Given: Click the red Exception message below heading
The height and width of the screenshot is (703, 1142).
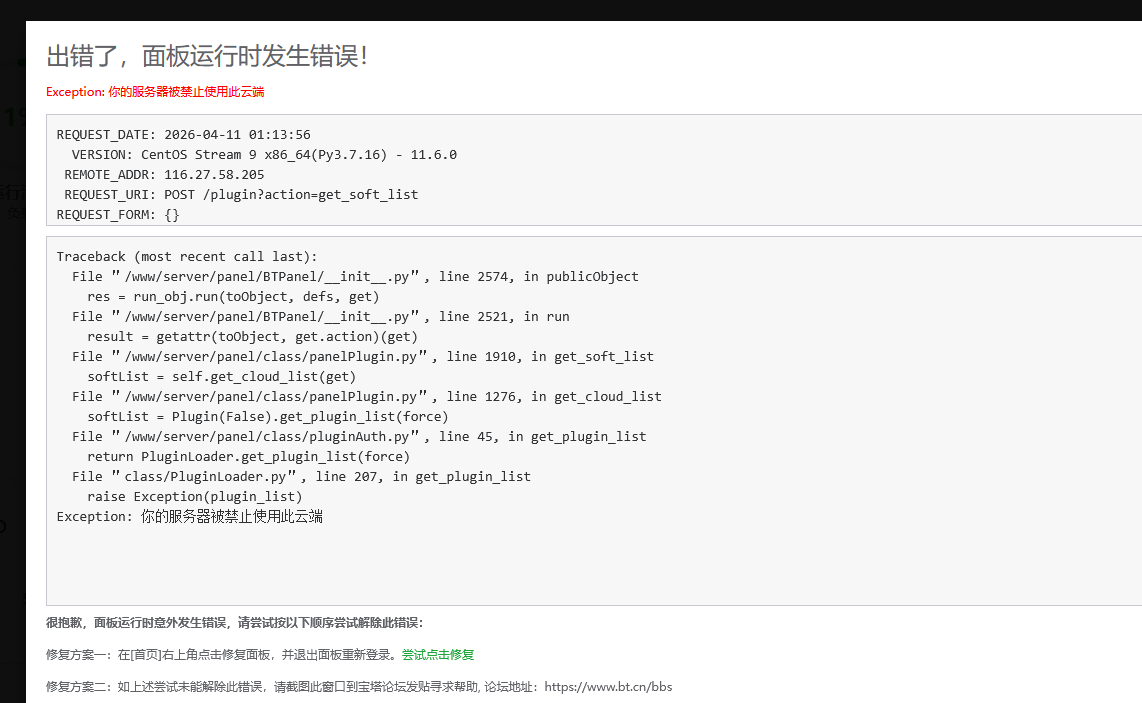Looking at the screenshot, I should 155,92.
